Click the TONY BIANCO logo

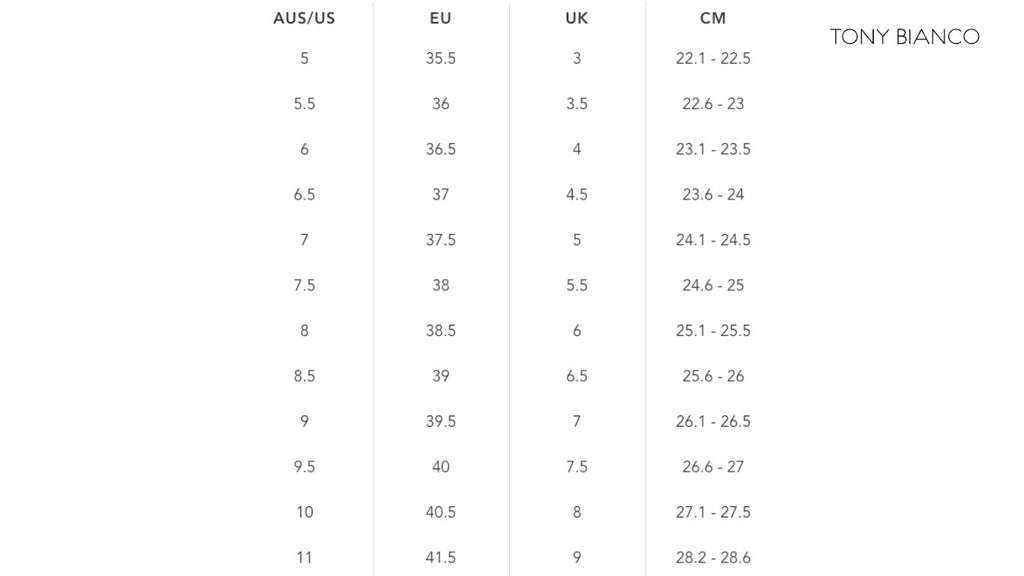(904, 37)
